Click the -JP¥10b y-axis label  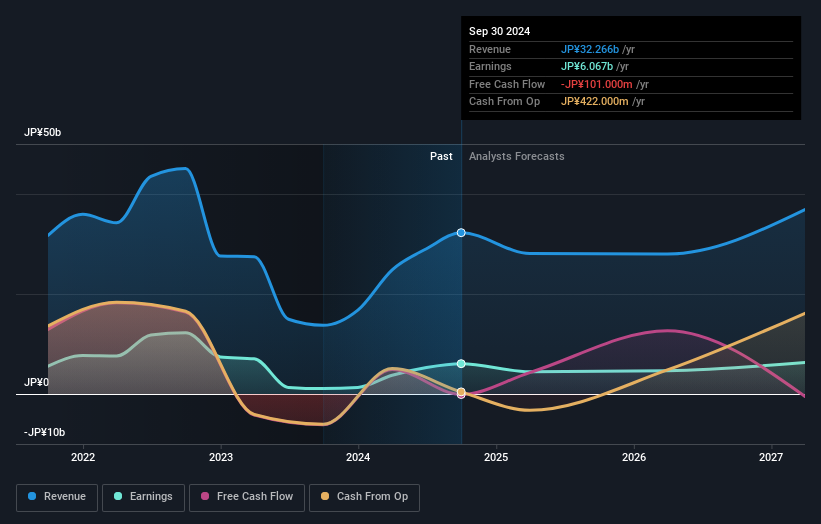point(45,432)
